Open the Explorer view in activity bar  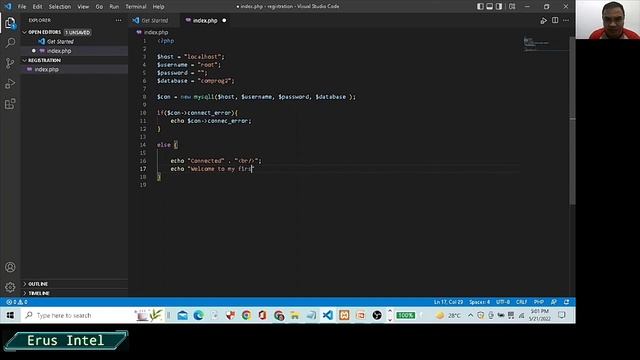[10, 23]
